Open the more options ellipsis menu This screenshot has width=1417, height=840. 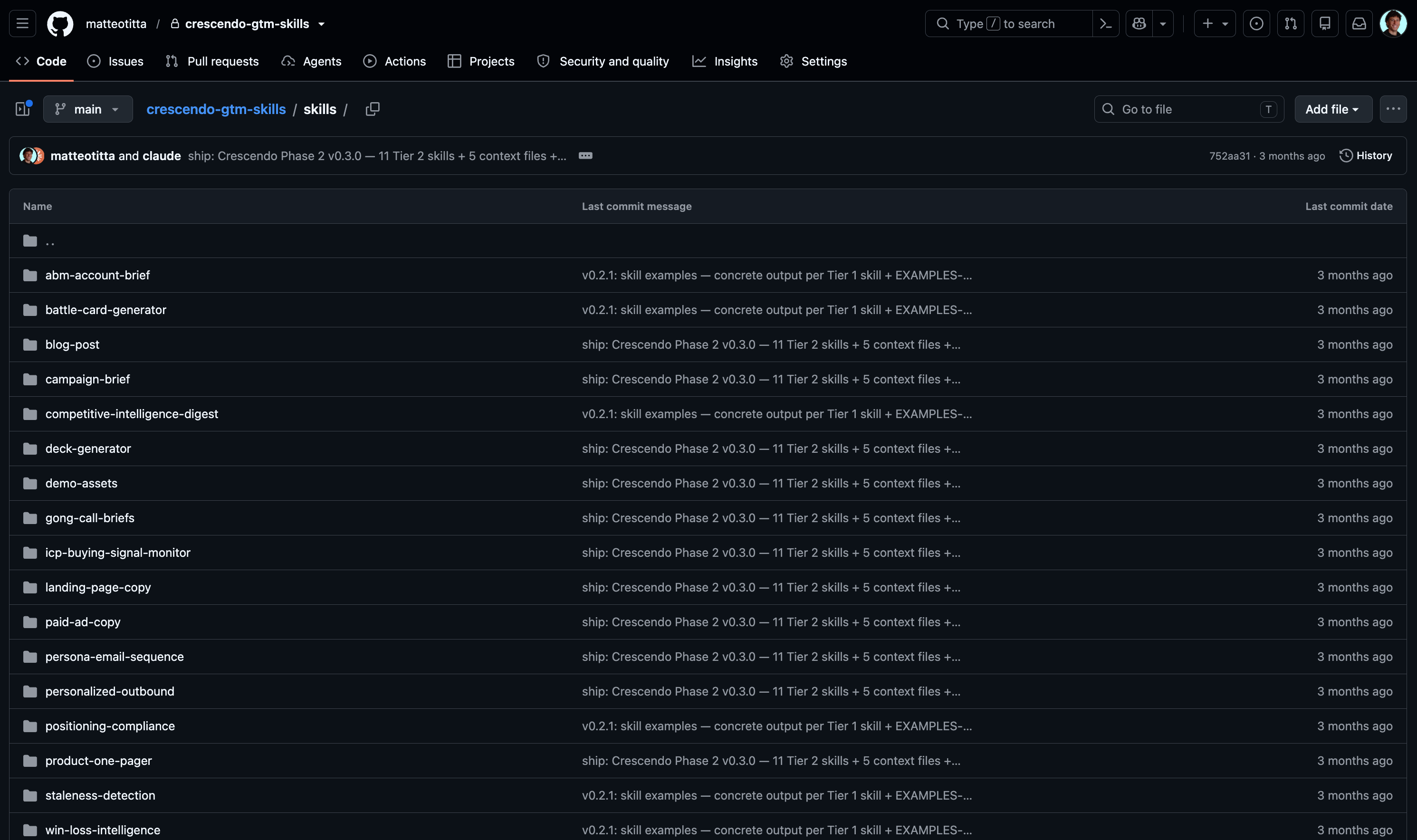coord(1393,109)
